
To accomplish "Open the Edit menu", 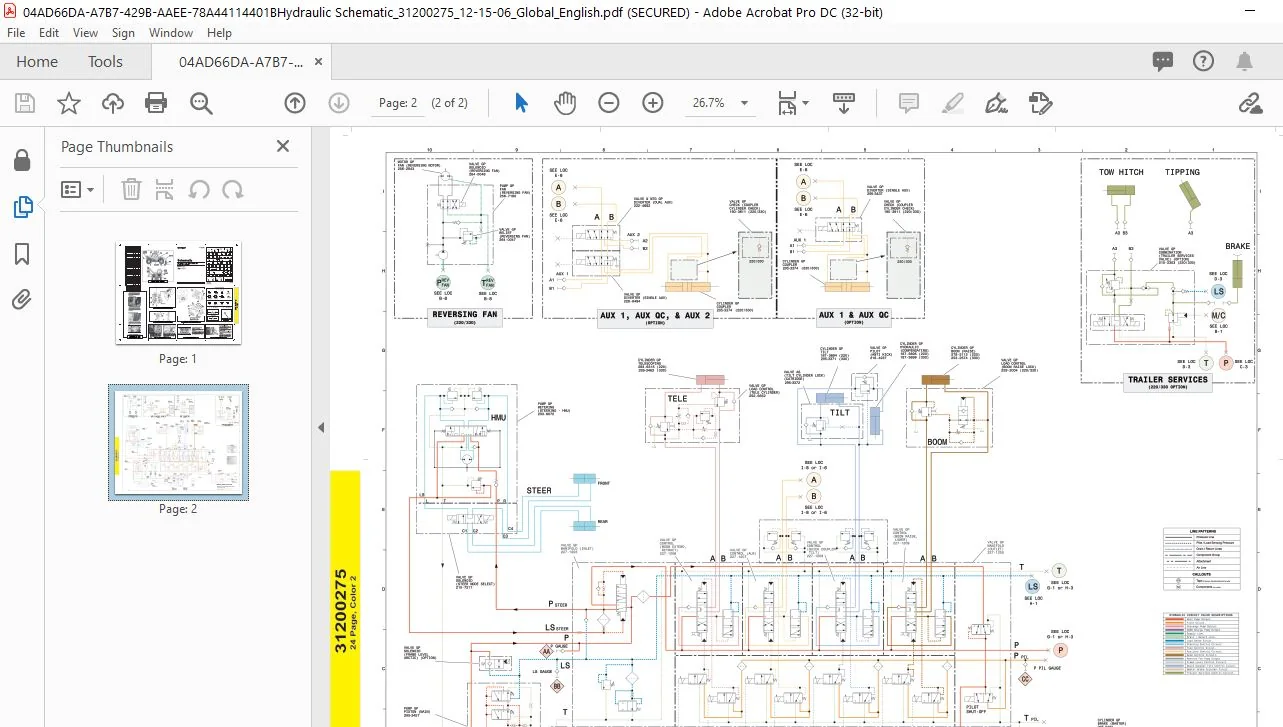I will pos(49,33).
